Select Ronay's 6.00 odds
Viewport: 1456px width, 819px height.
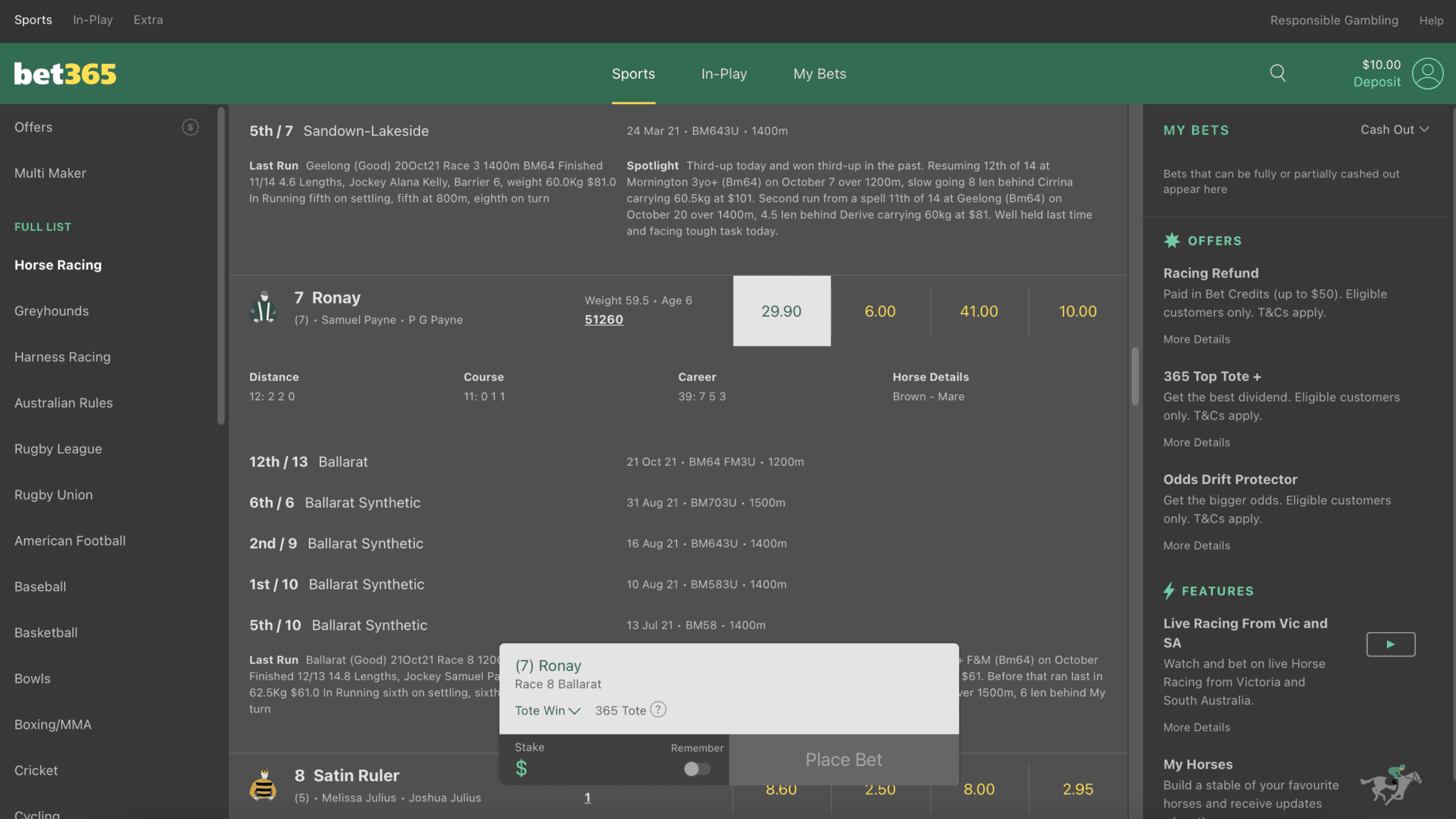tap(880, 311)
